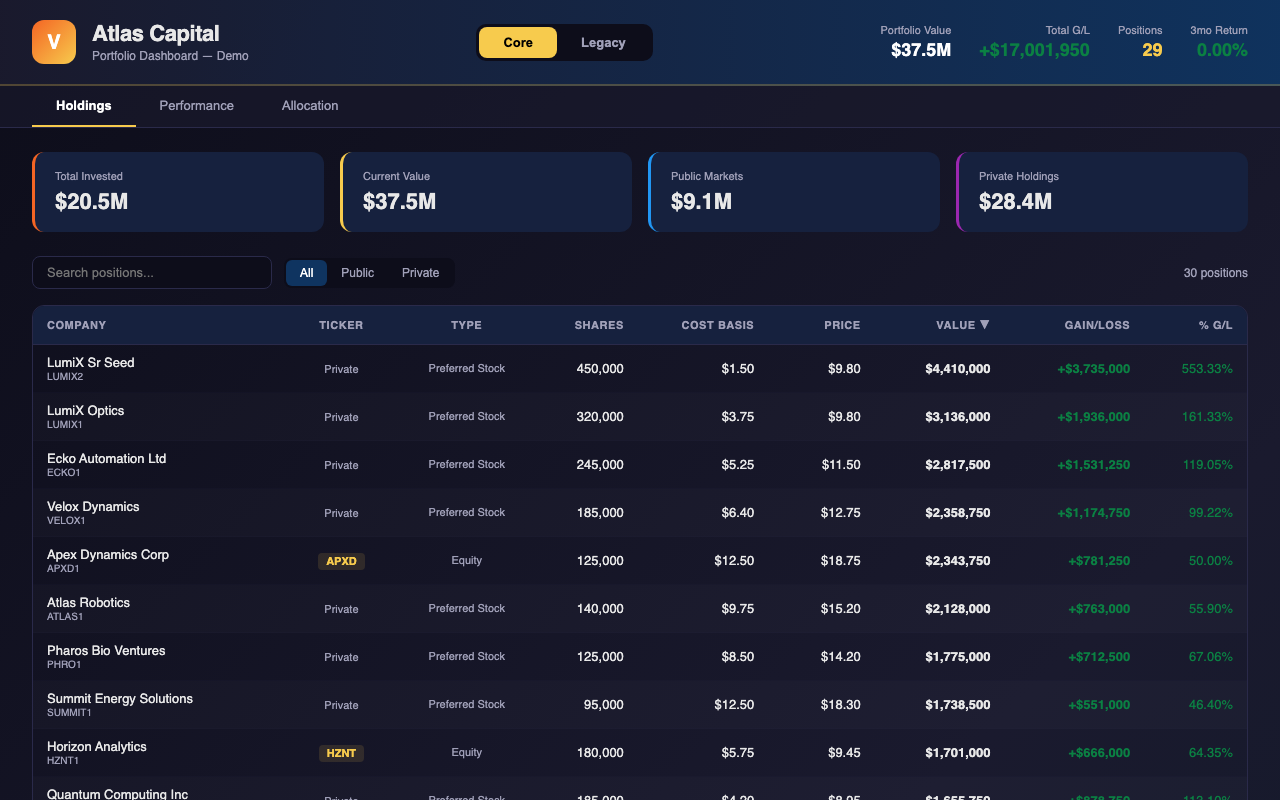This screenshot has width=1280, height=800.
Task: Switch to the Core portfolio toggle
Action: (518, 43)
